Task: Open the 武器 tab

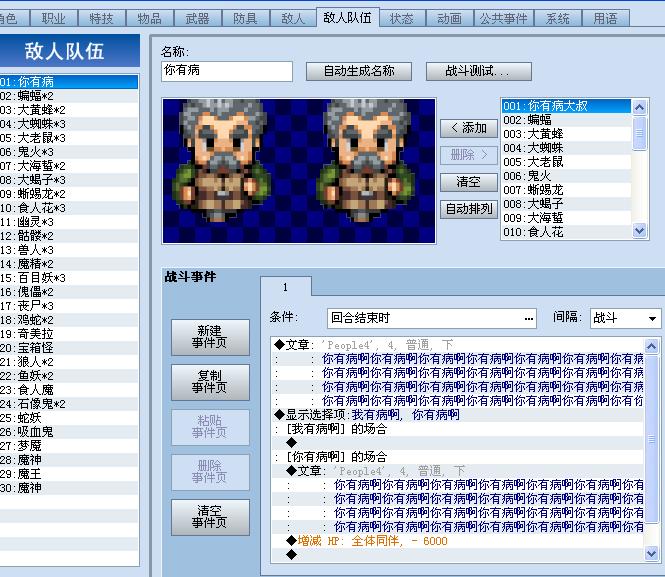Action: click(x=198, y=19)
